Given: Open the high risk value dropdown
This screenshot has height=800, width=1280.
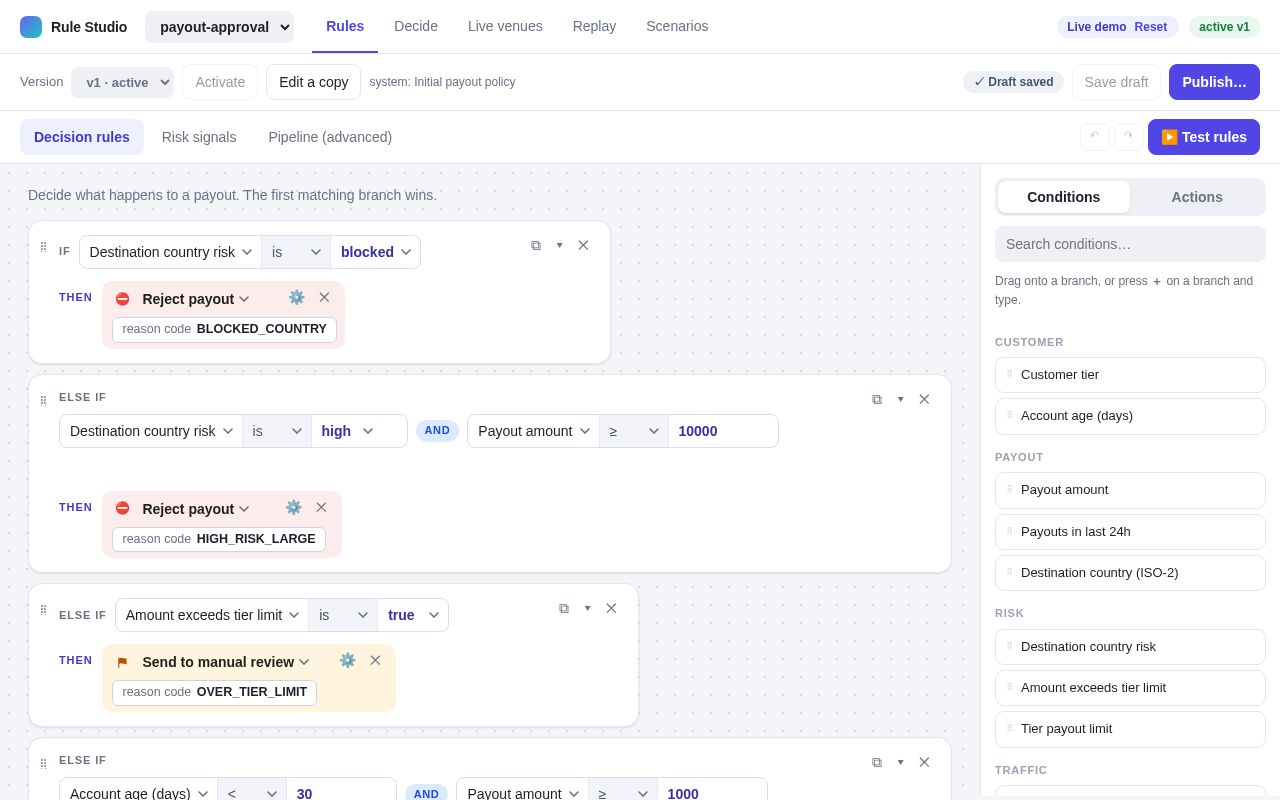Looking at the screenshot, I should click(347, 431).
